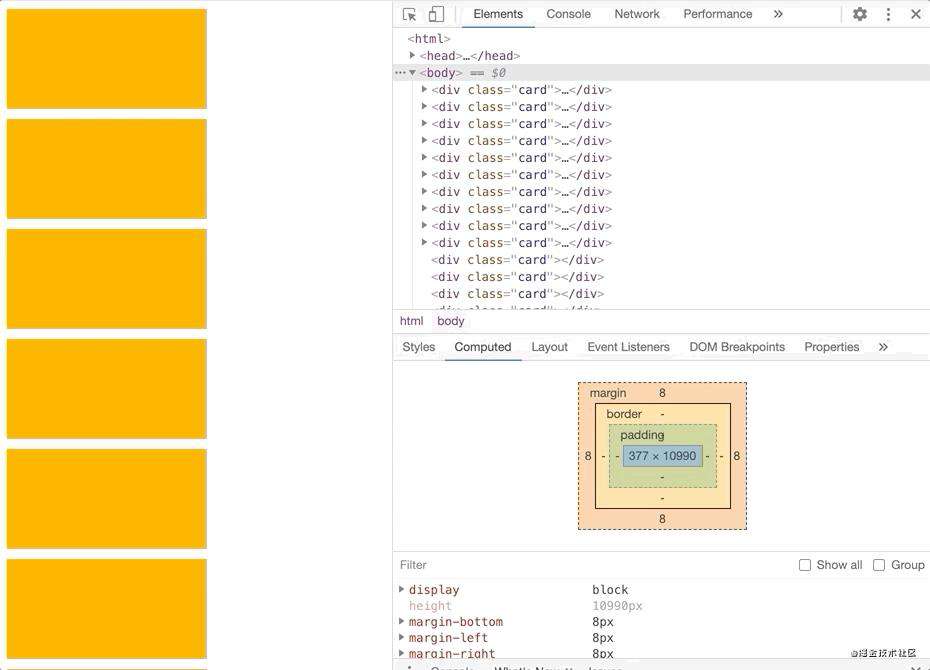Open the Network tab
Screen dimensions: 930x670
coord(637,14)
